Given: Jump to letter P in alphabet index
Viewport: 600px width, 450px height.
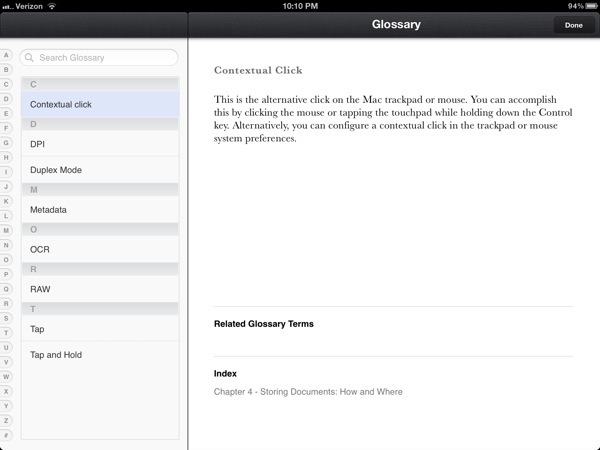Looking at the screenshot, I should [x=6, y=274].
